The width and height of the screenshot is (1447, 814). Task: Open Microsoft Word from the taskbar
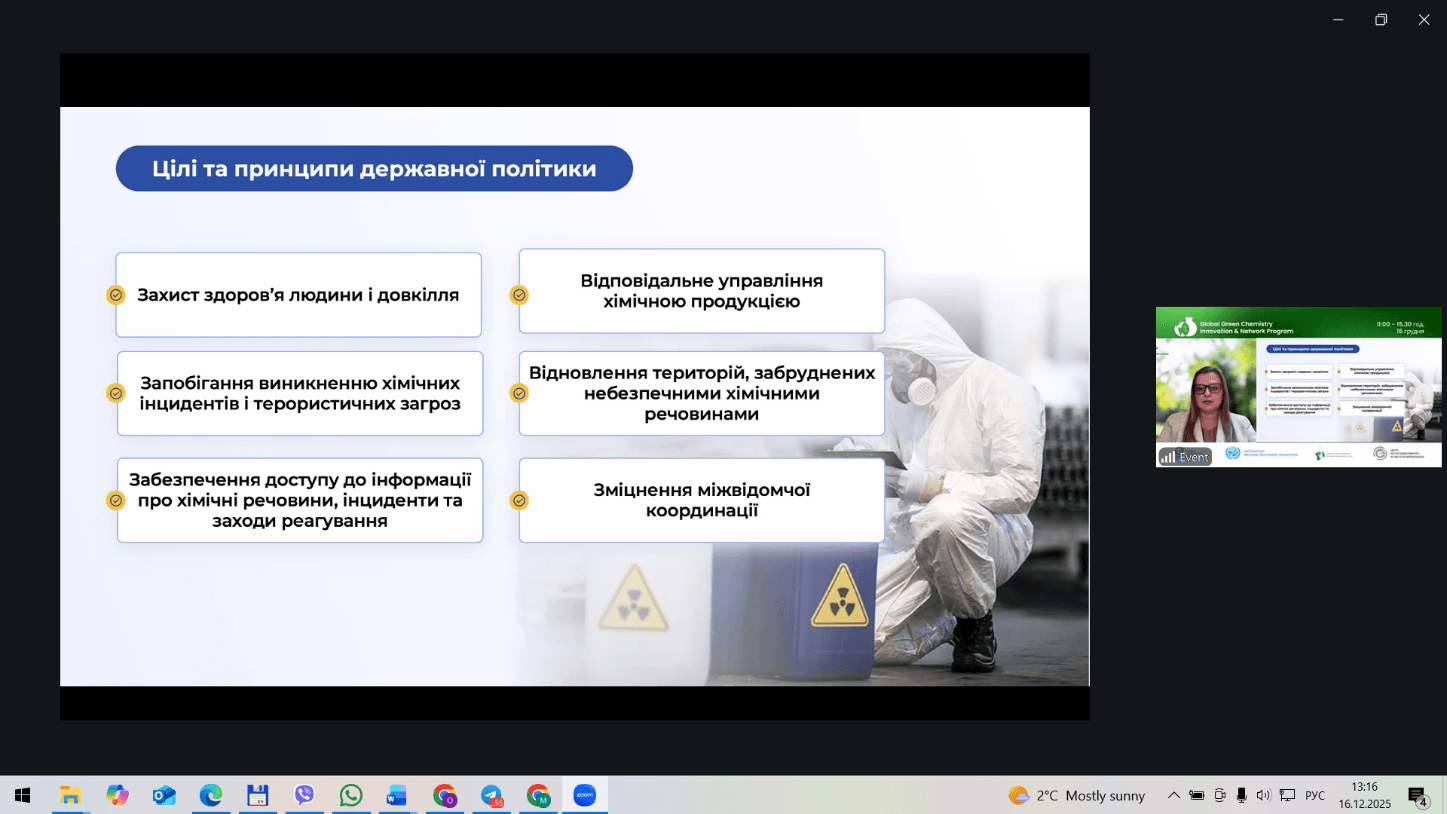397,796
